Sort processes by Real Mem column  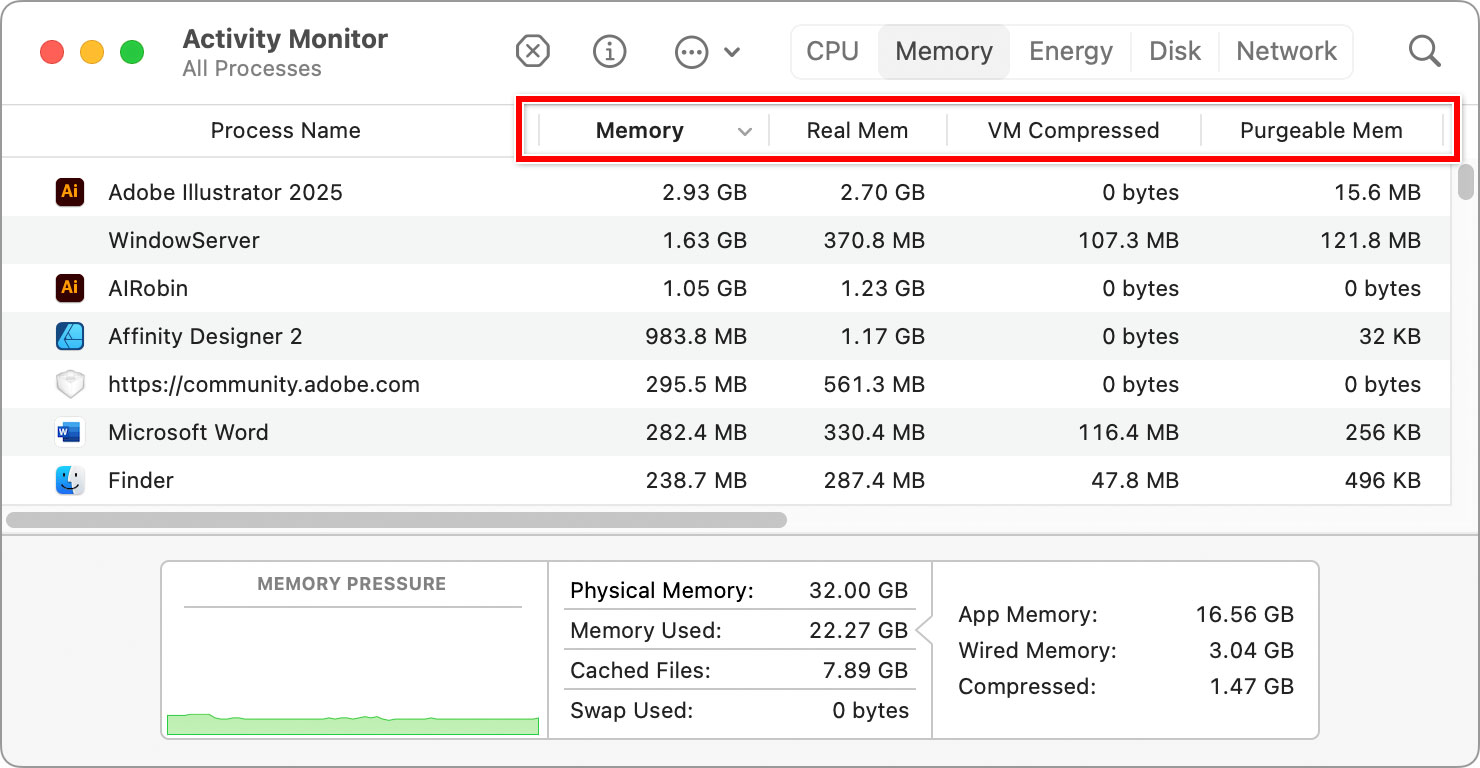[x=857, y=130]
